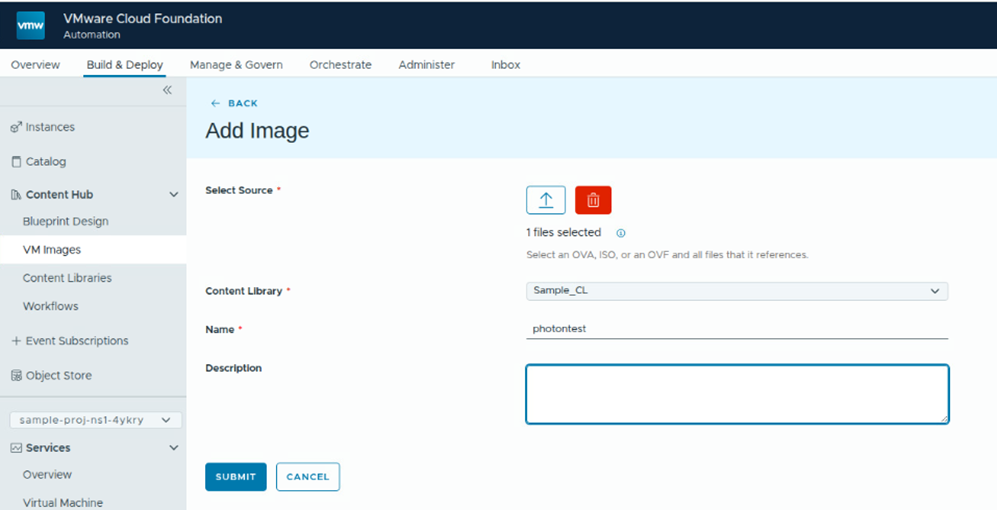Screen dimensions: 997x510
Task: Collapse the Content Hub section
Action: click(x=174, y=195)
